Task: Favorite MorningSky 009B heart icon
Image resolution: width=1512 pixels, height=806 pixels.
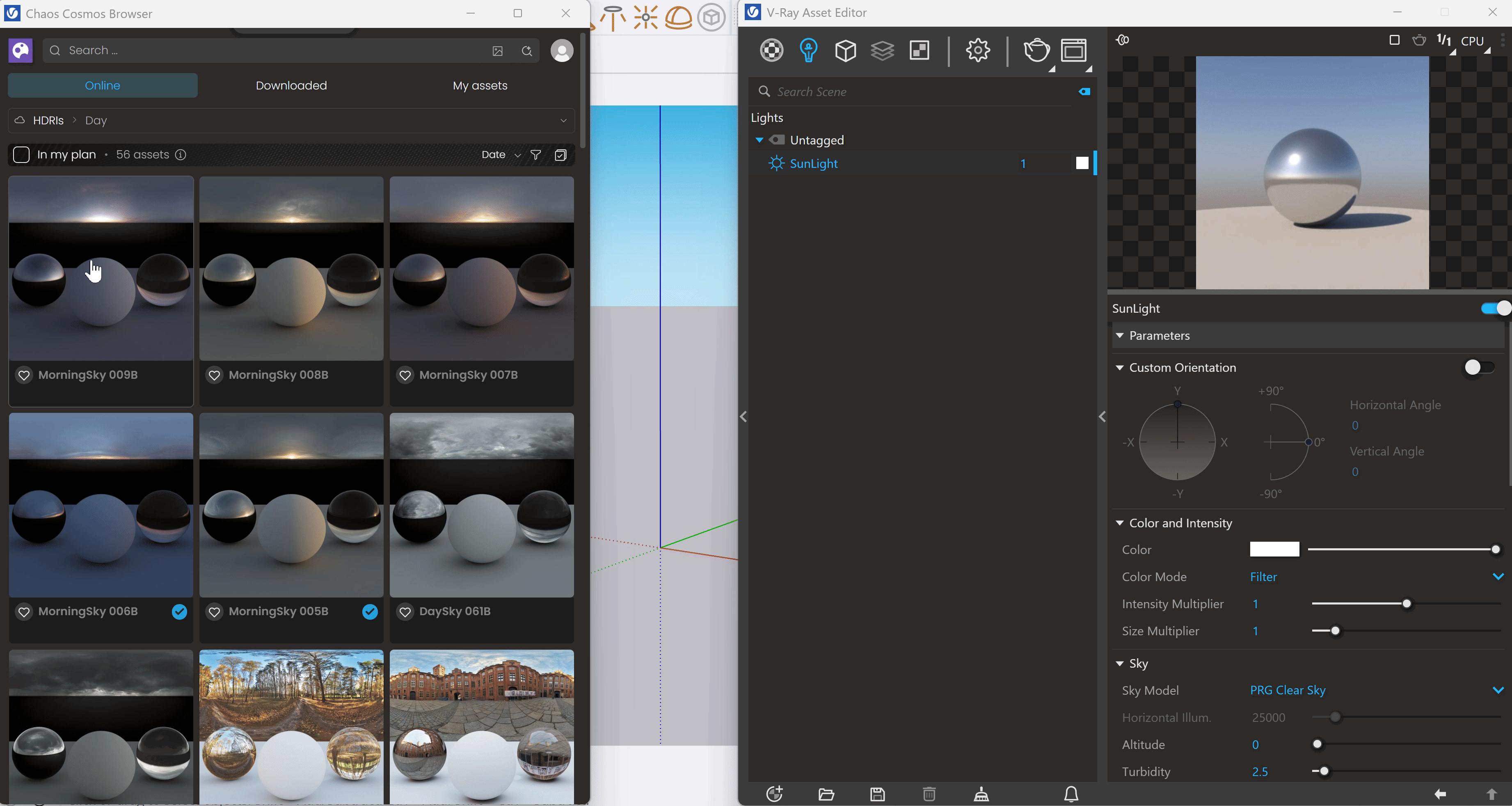Action: pos(24,375)
